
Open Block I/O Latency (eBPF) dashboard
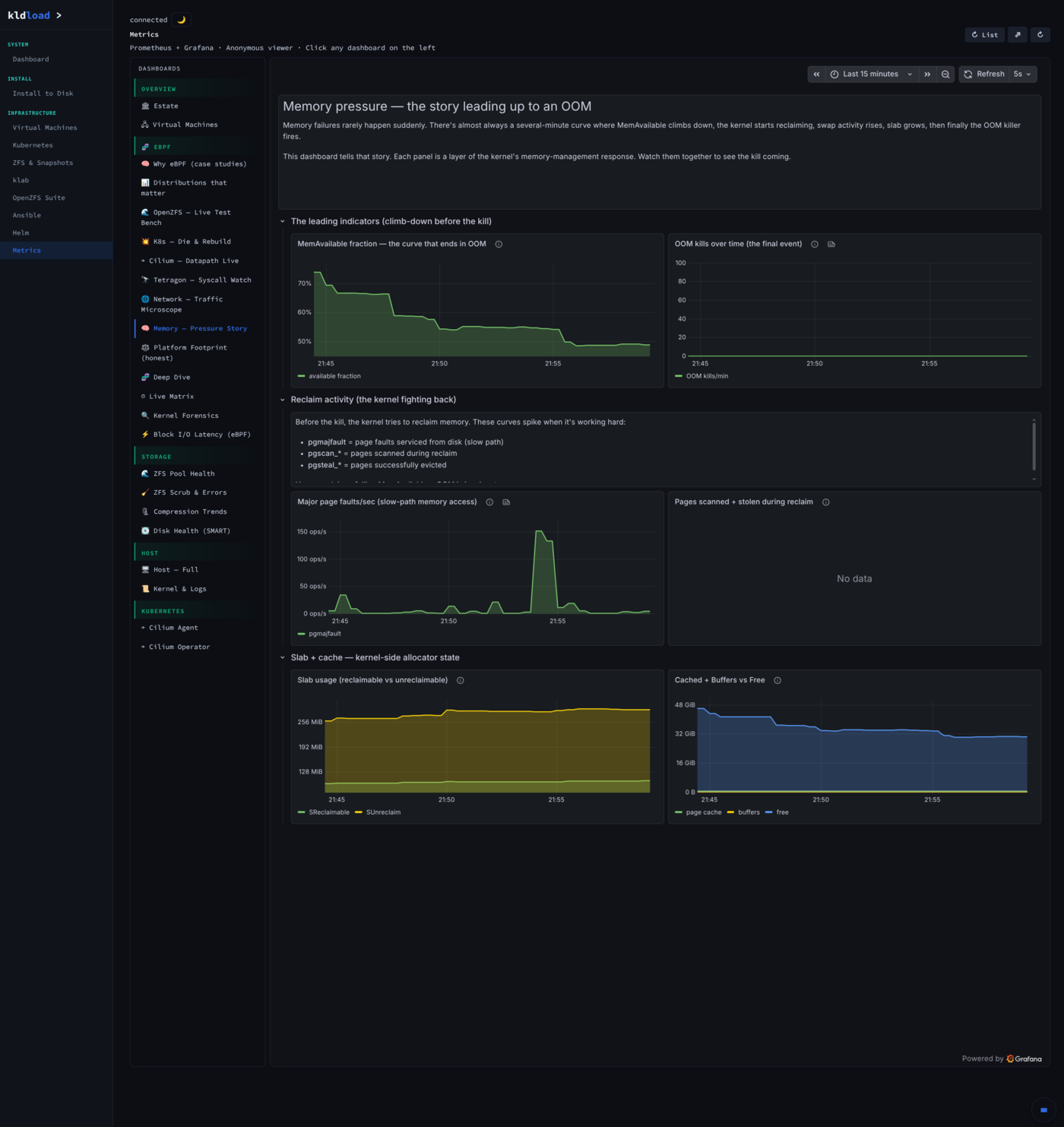(197, 435)
